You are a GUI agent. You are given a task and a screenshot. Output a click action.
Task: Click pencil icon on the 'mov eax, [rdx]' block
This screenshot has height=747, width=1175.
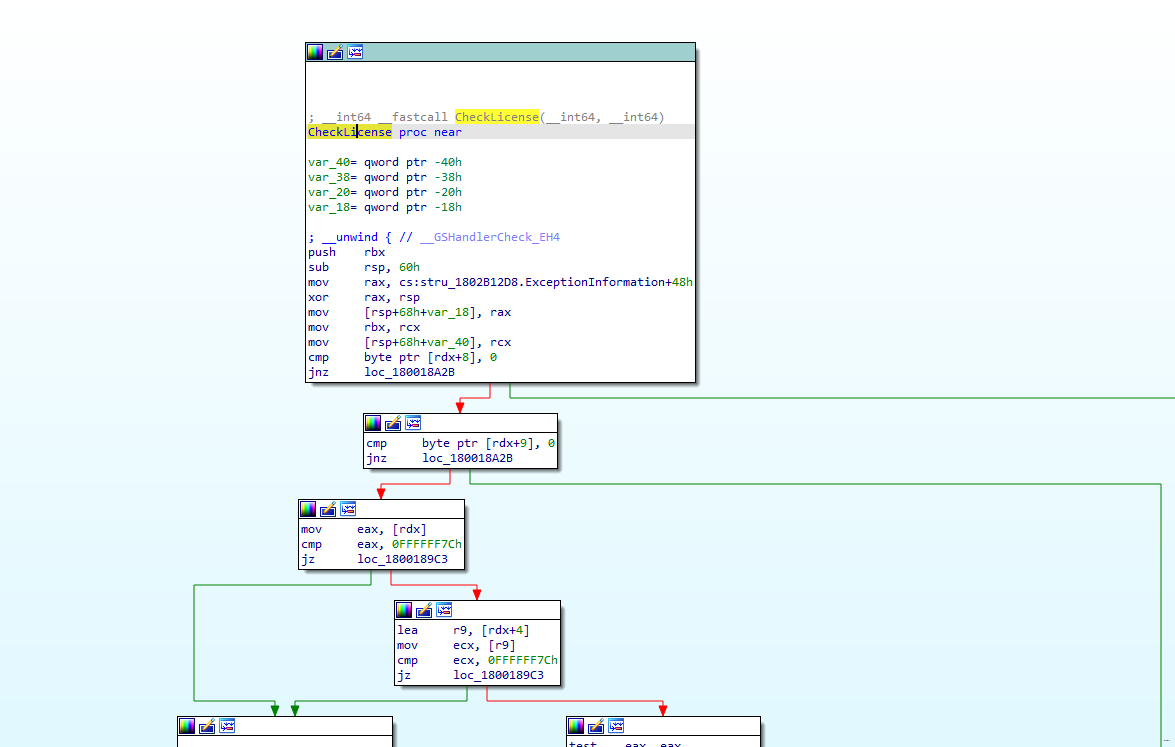pos(328,509)
